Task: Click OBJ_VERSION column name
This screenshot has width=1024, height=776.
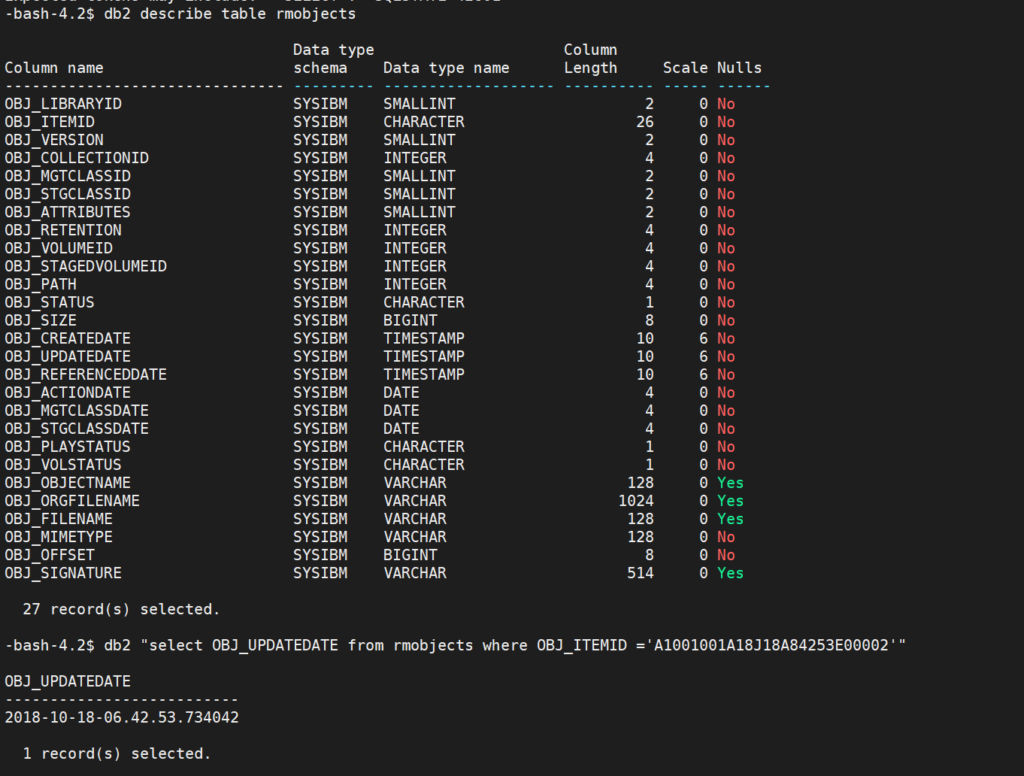Action: 54,140
